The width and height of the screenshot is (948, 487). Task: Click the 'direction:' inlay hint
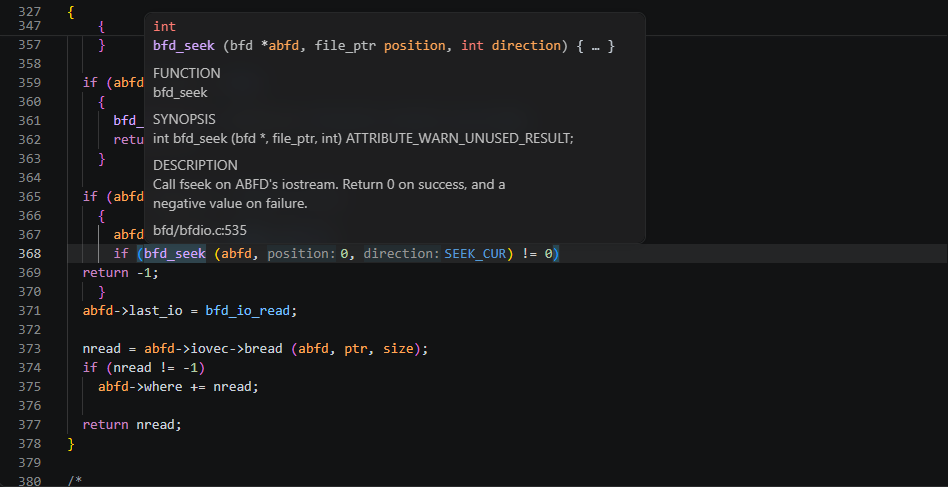coord(401,254)
